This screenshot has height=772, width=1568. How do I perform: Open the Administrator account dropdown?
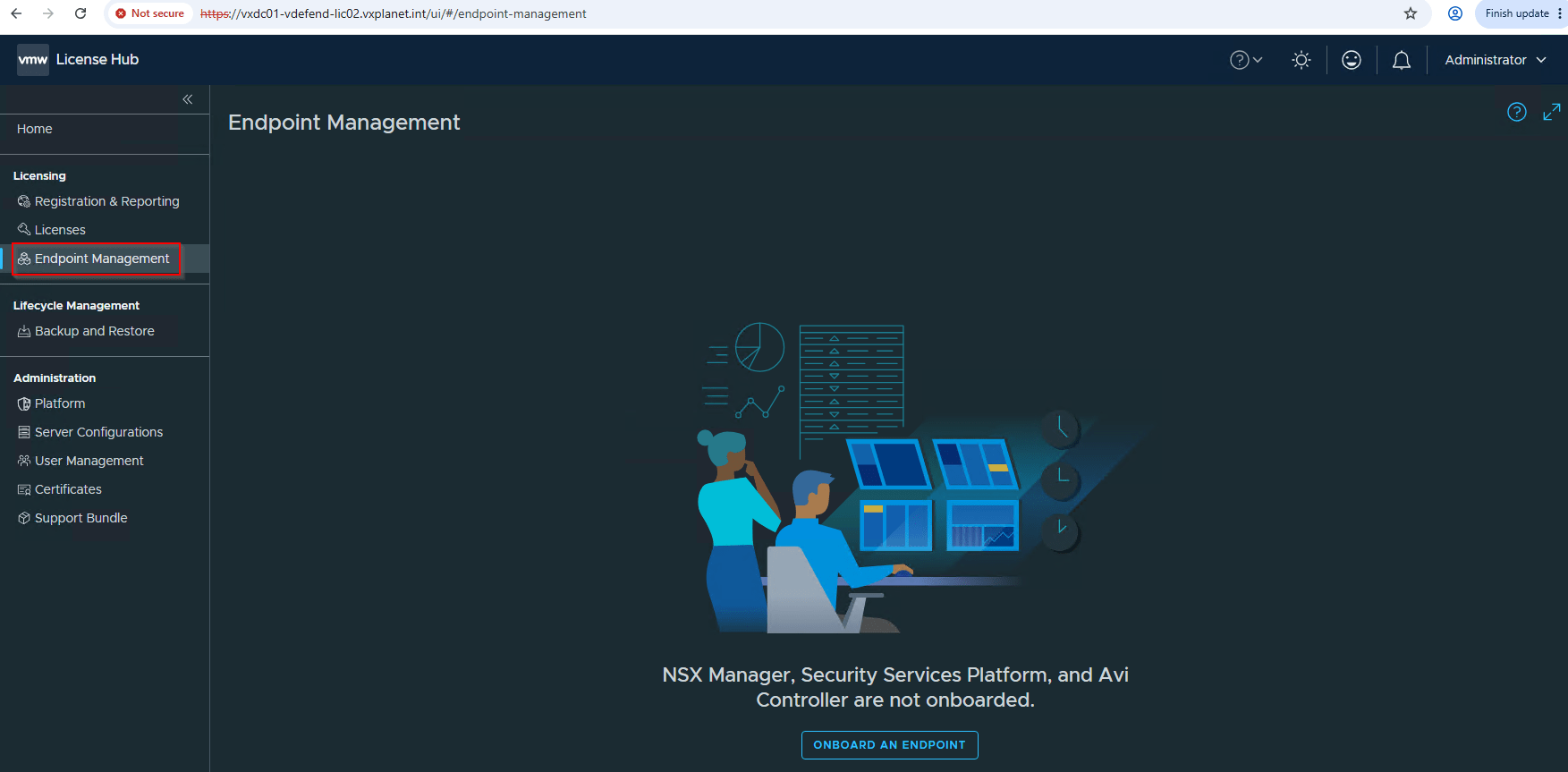(x=1496, y=60)
